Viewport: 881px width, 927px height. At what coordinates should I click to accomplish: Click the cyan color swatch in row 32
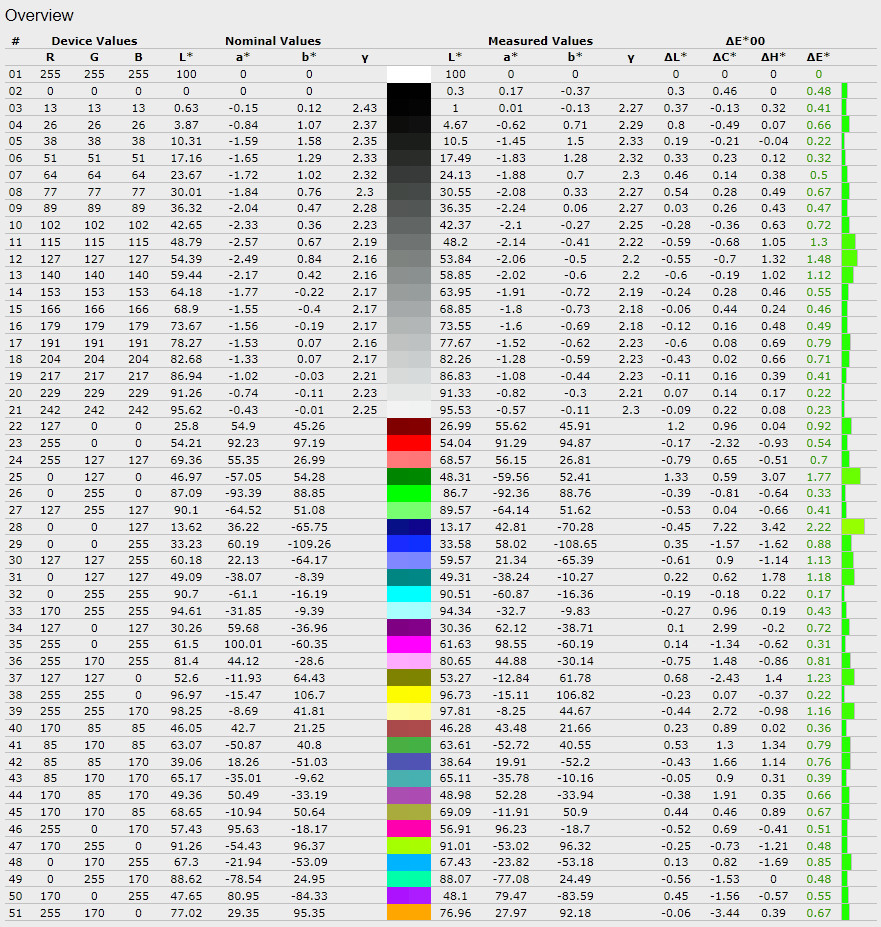pyautogui.click(x=409, y=594)
